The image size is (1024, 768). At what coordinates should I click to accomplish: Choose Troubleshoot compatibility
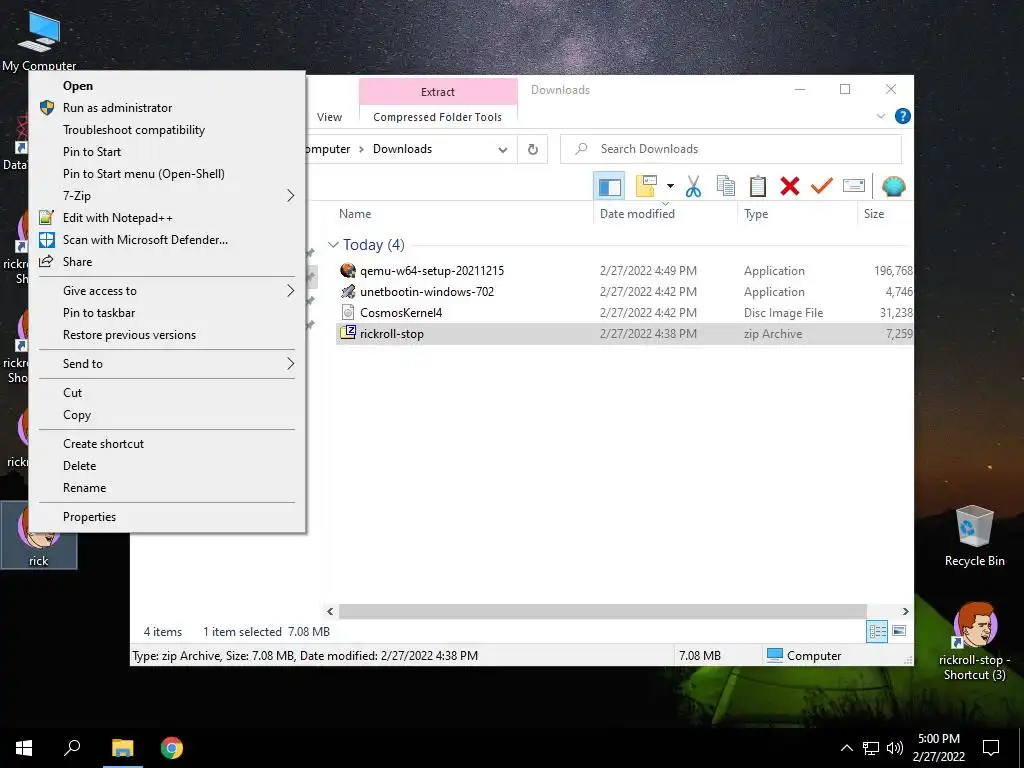coord(167,130)
